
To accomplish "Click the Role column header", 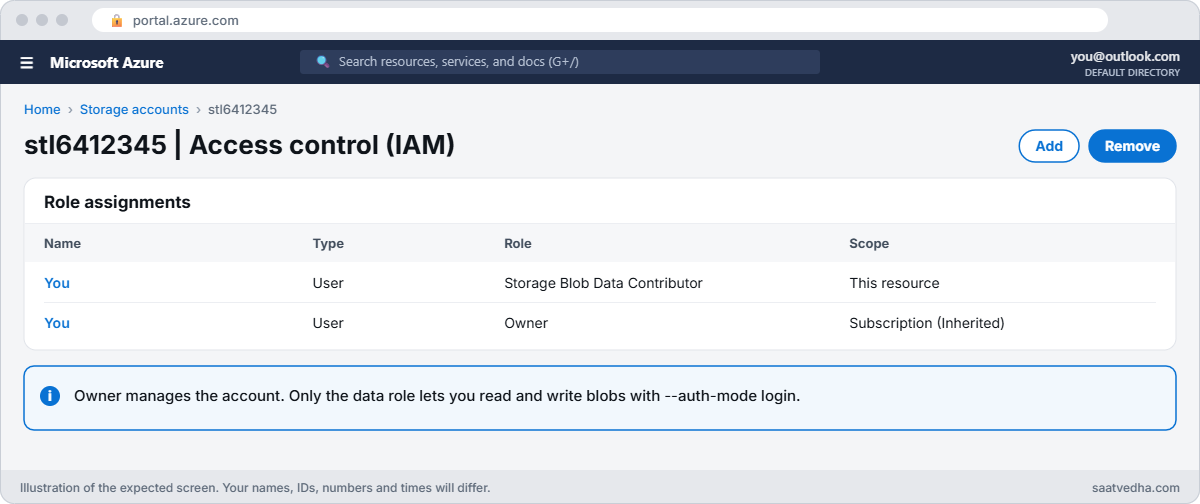I will 518,243.
